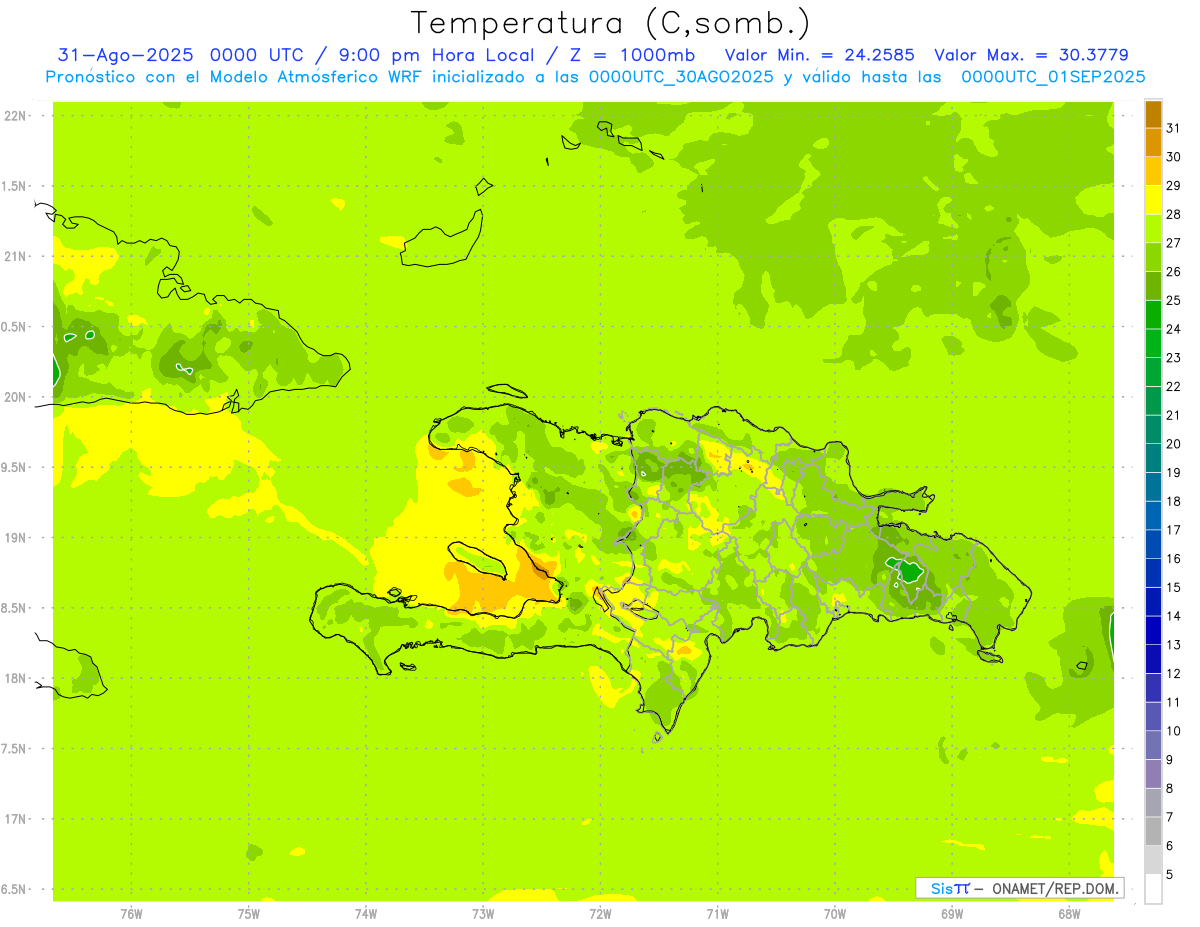Screen dimensions: 1200x927
Task: Click "0000UTC_01SEP2025" valid-until time text
Action: pyautogui.click(x=1053, y=77)
